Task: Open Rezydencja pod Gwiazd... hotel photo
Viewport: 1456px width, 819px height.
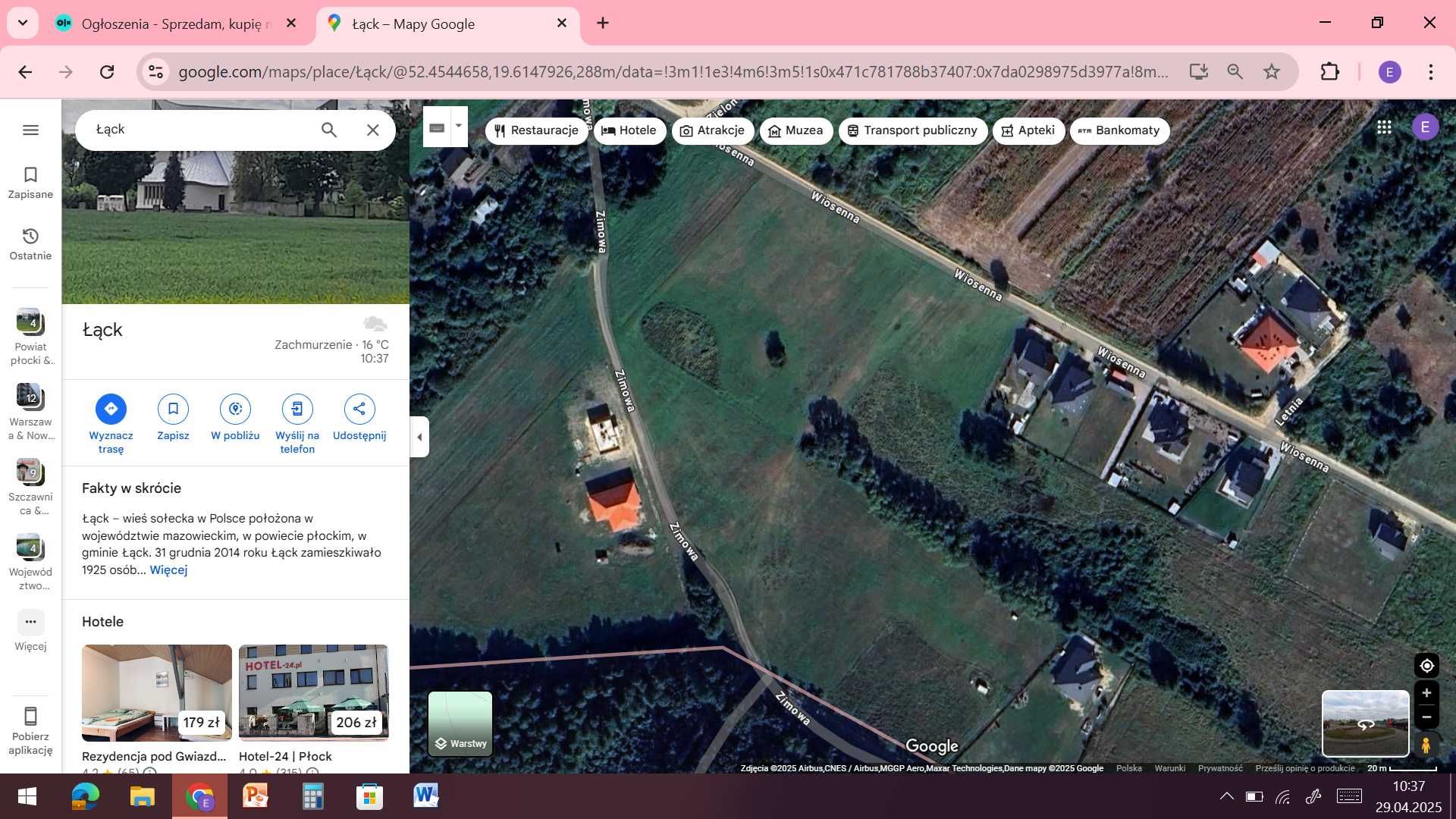Action: 157,692
